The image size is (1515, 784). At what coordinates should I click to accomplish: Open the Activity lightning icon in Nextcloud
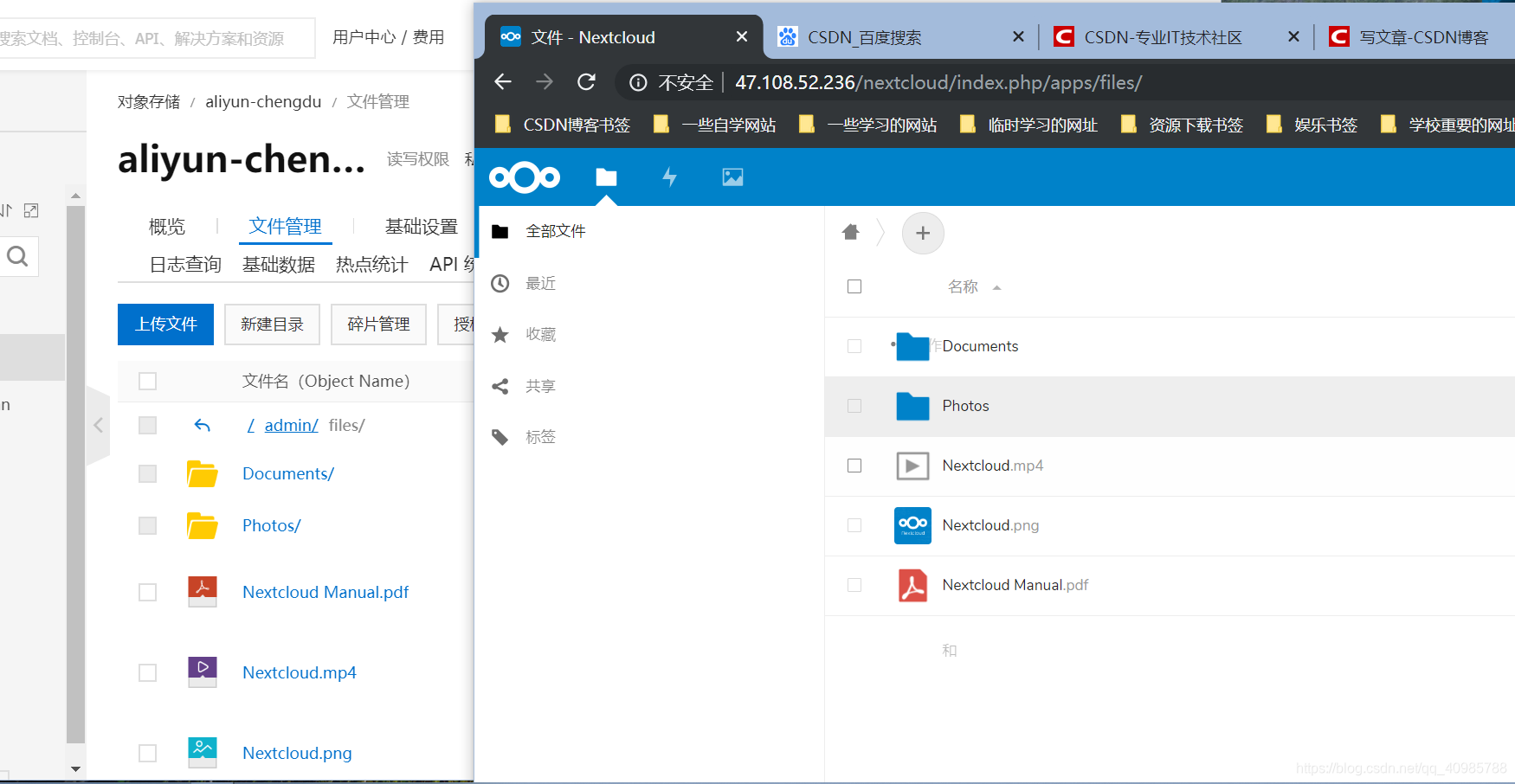(669, 177)
